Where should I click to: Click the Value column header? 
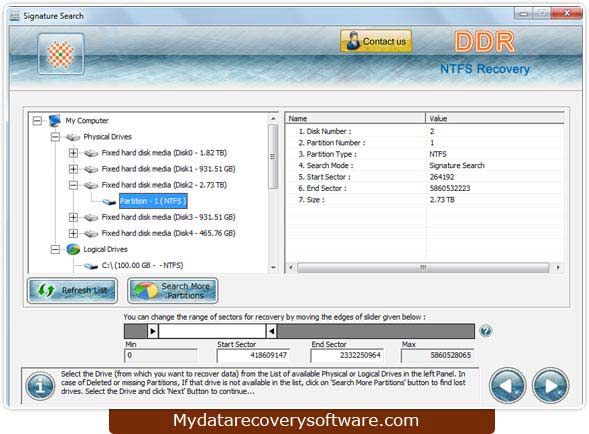495,119
